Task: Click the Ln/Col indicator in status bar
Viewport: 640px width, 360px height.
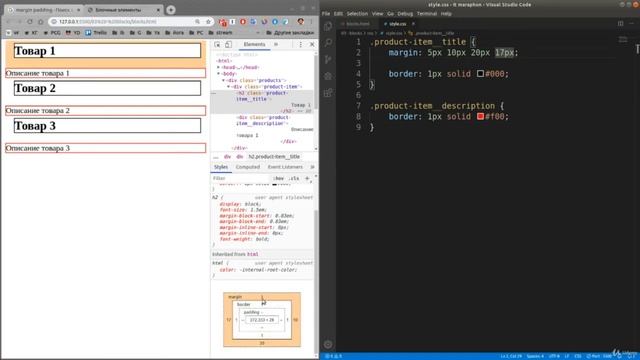Action: tap(511, 356)
